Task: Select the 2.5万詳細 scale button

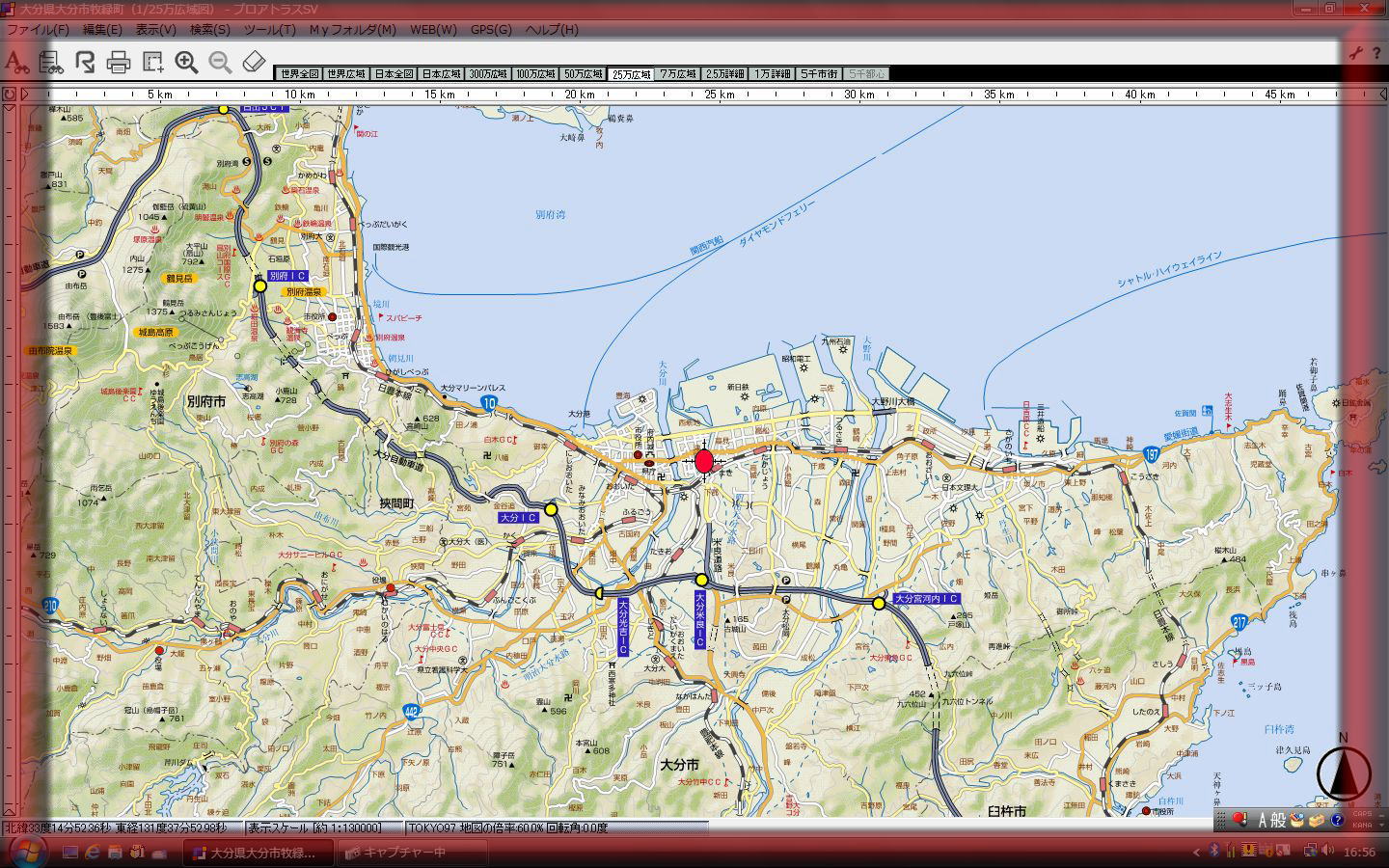Action: [725, 73]
